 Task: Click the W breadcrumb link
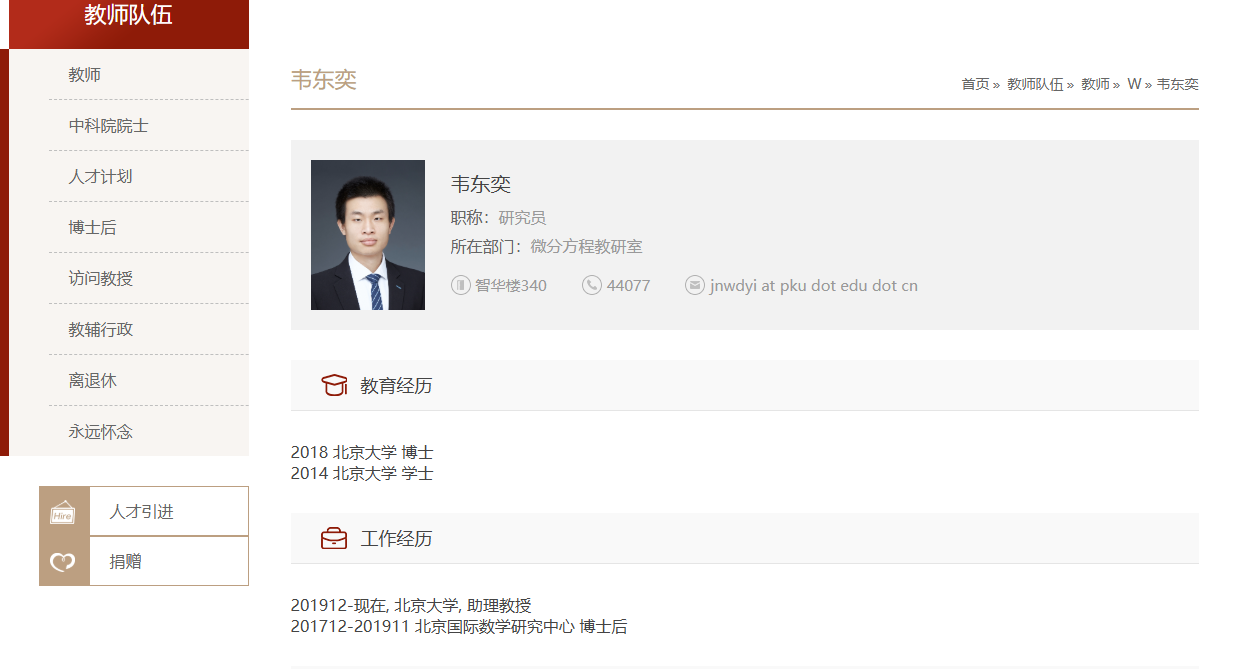point(1134,84)
